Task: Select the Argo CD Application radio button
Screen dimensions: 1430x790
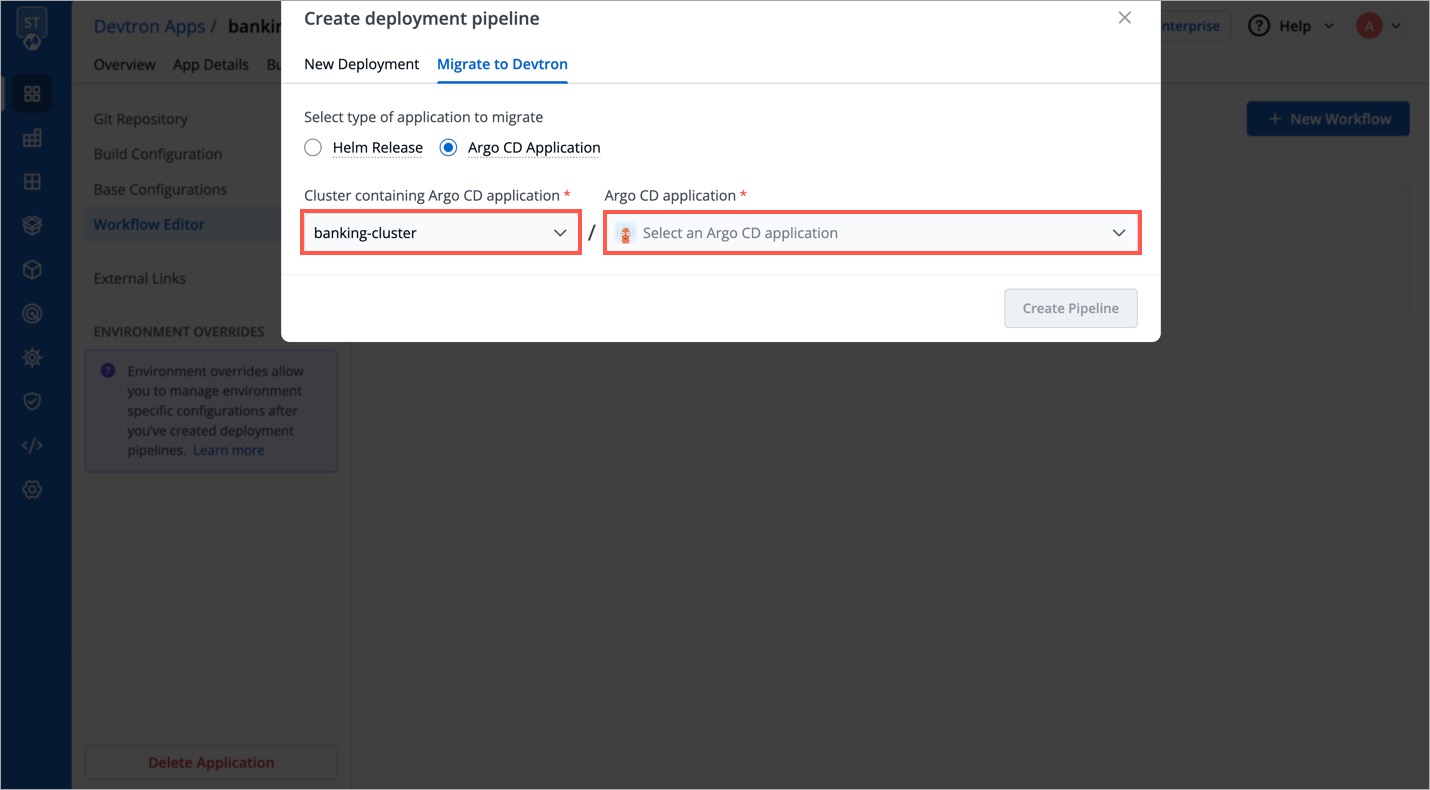Action: (x=448, y=147)
